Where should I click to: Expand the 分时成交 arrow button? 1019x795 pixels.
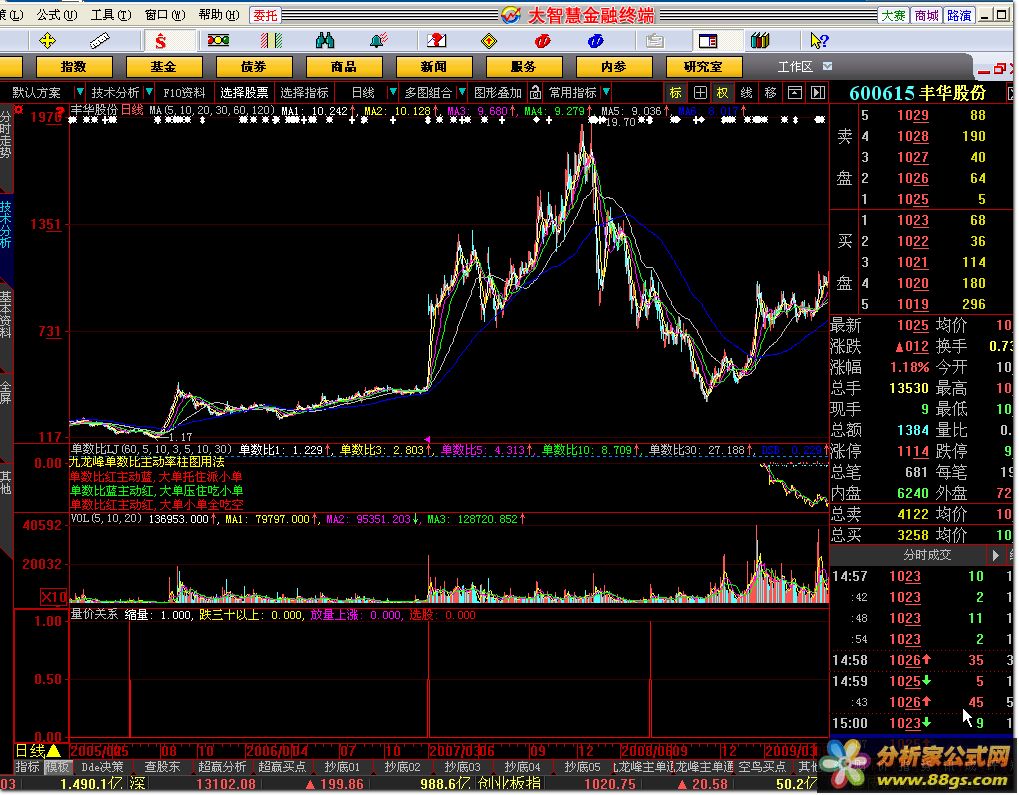pos(995,555)
